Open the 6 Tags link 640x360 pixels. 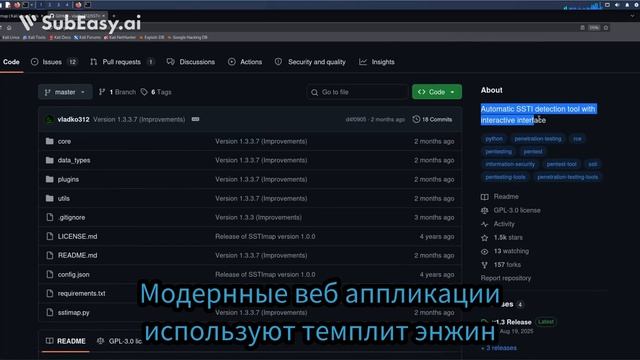[156, 92]
